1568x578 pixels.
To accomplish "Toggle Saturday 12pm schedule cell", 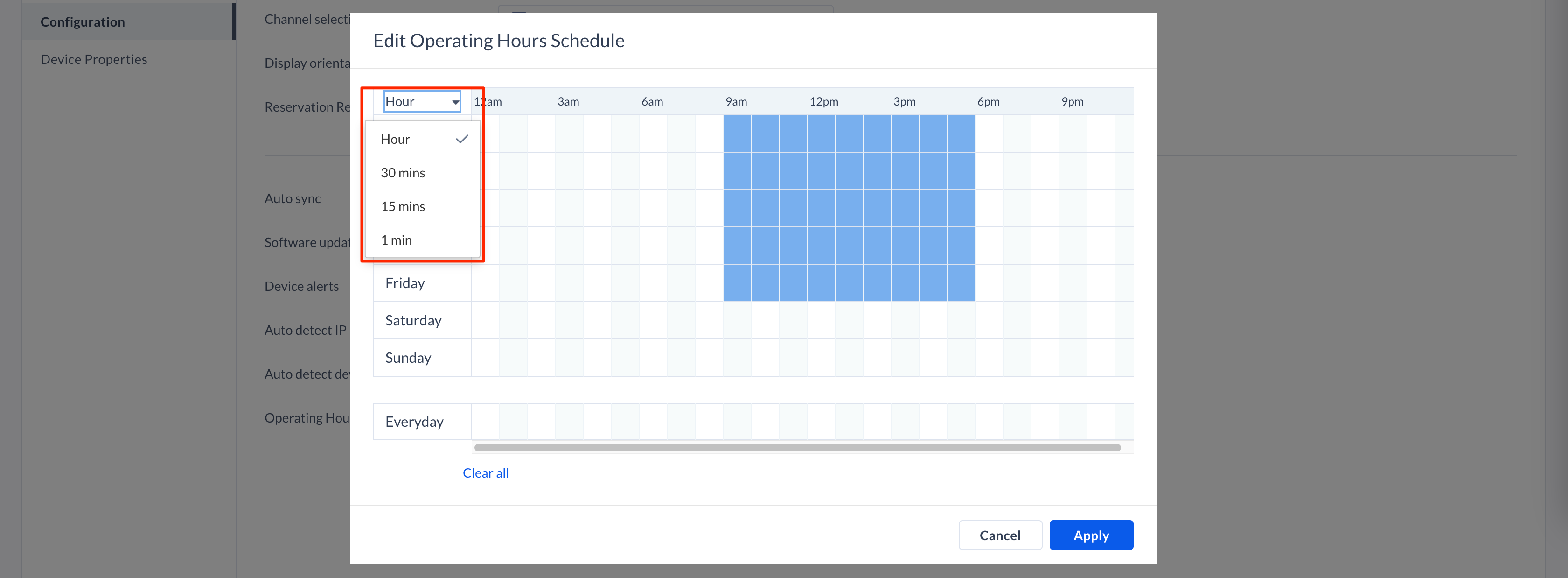I will pyautogui.click(x=821, y=320).
